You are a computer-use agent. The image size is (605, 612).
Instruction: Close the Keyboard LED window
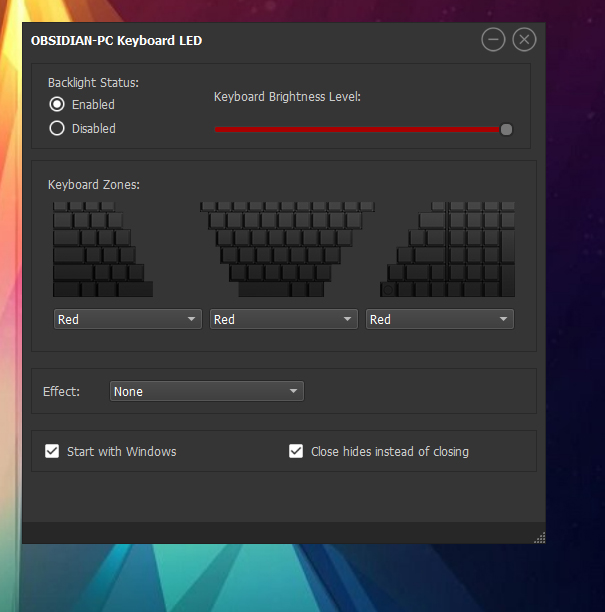pyautogui.click(x=524, y=39)
